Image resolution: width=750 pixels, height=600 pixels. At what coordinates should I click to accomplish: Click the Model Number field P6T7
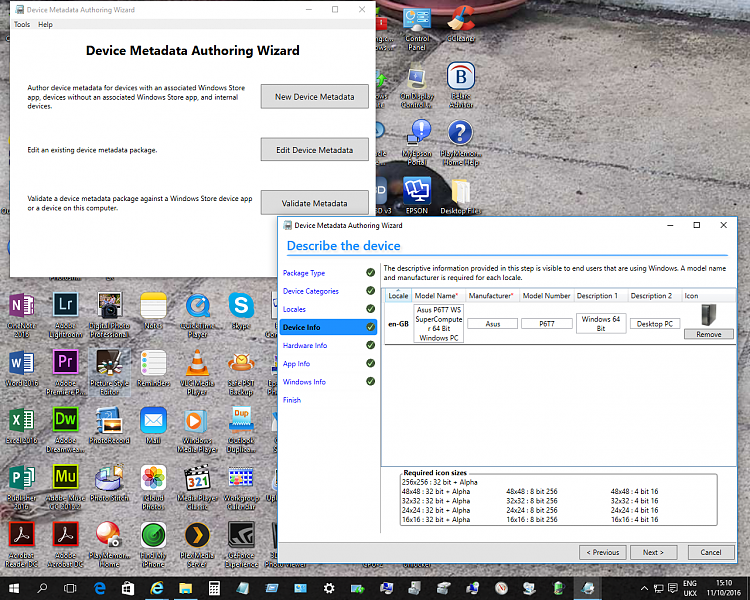pyautogui.click(x=547, y=324)
